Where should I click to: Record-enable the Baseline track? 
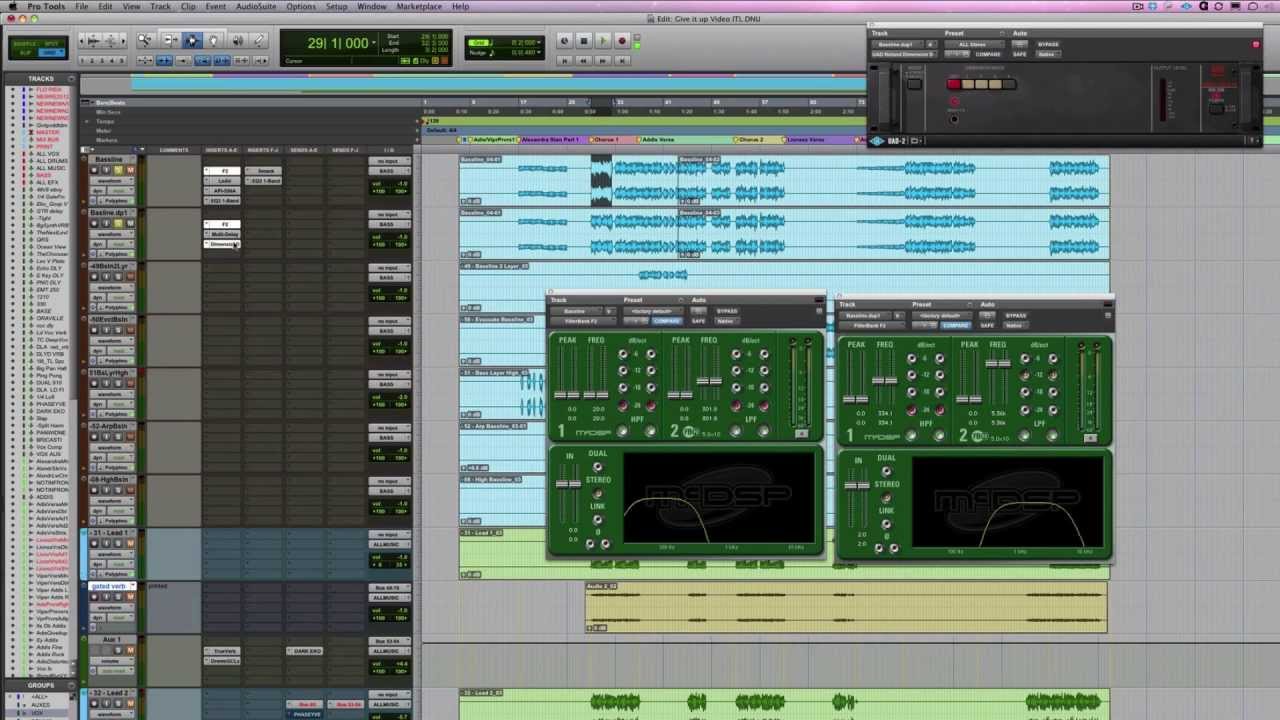click(94, 170)
